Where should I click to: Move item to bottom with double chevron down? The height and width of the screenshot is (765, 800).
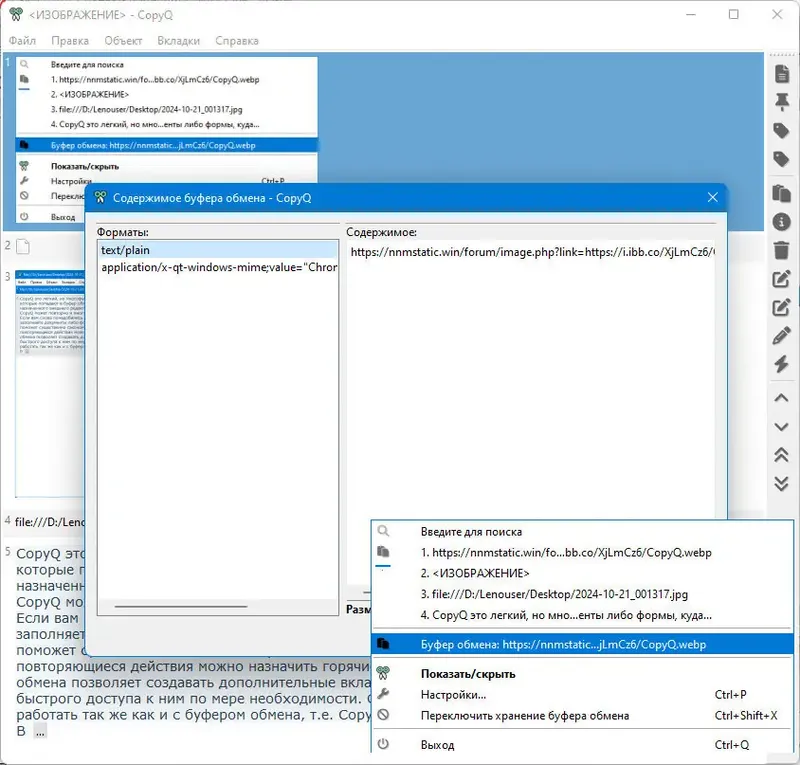click(782, 483)
